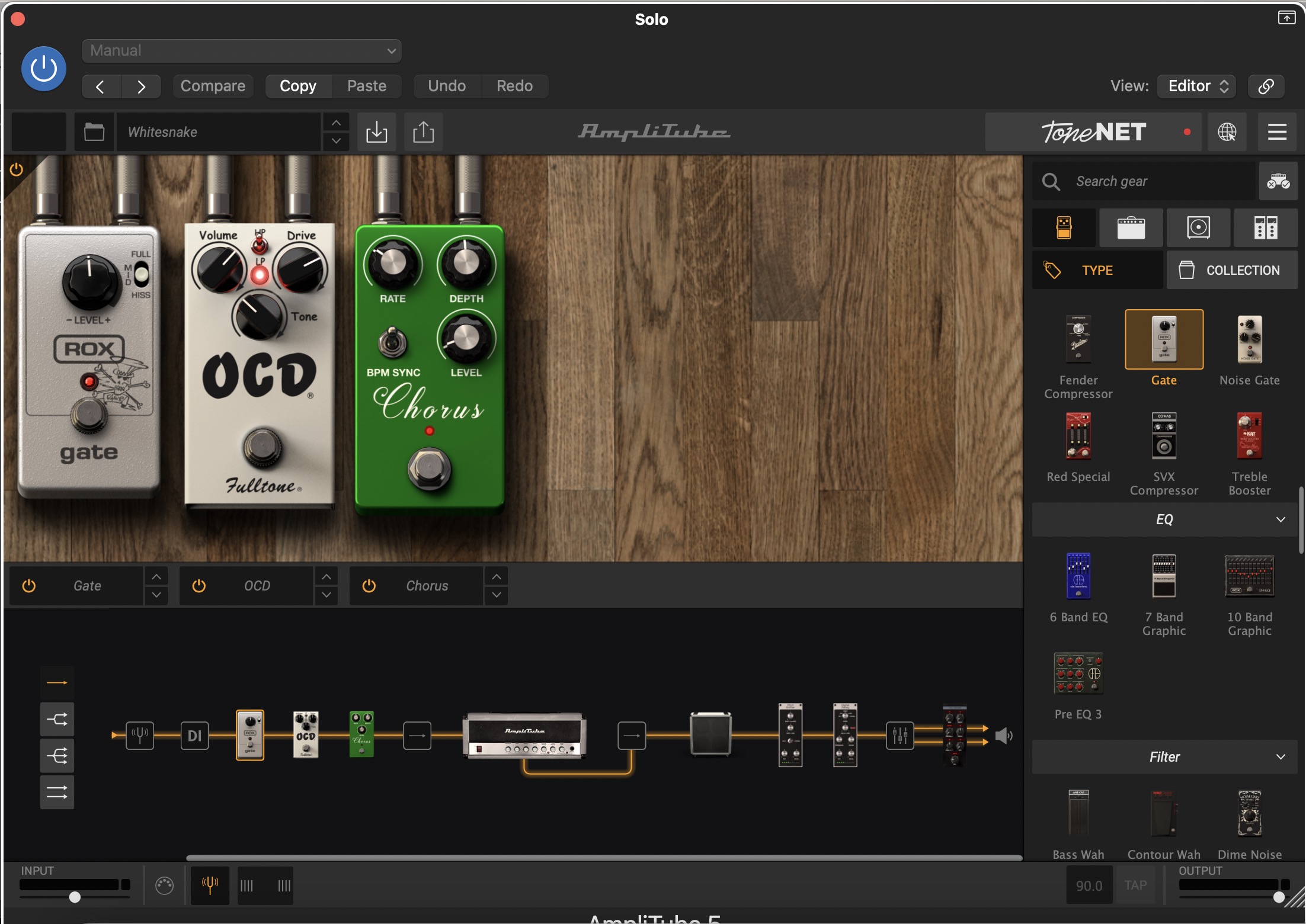The width and height of the screenshot is (1306, 924).
Task: Click the DI block in signal chain
Action: (194, 736)
